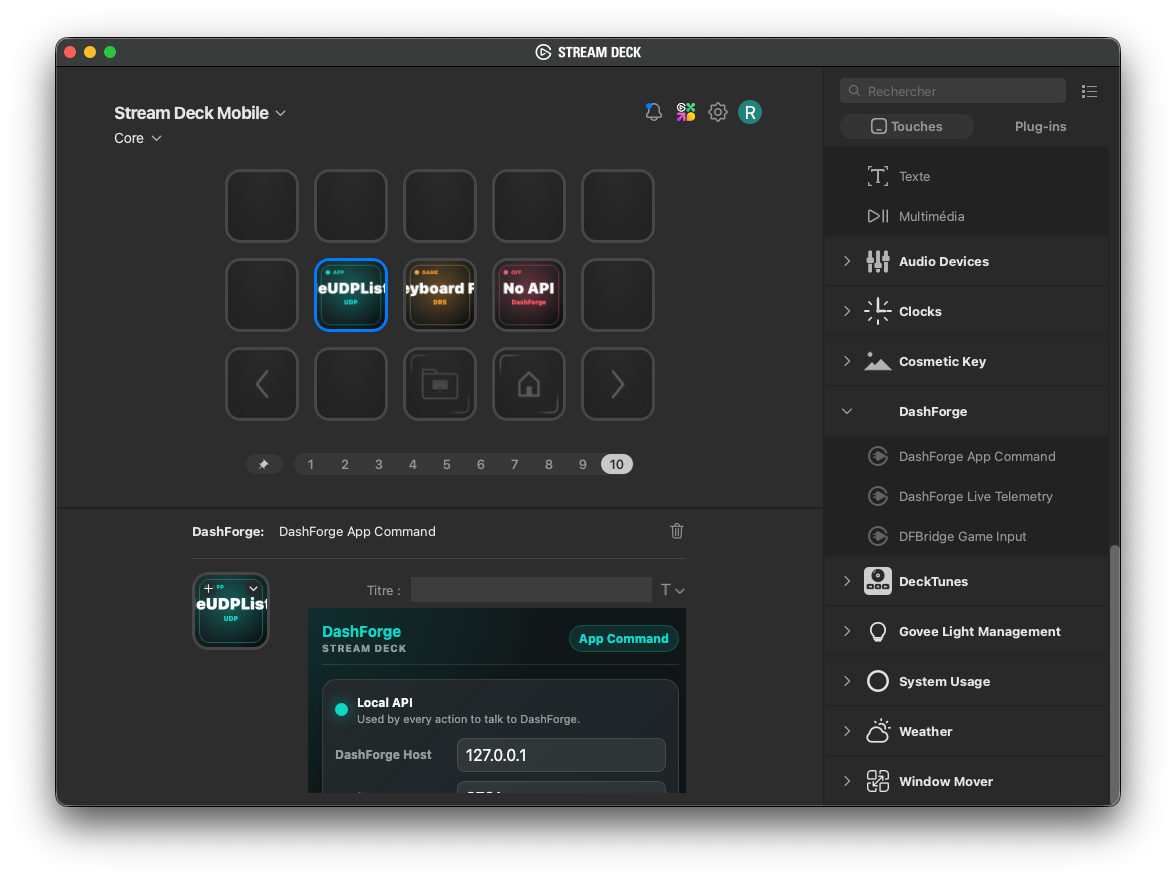Expand the Audio Devices category
The height and width of the screenshot is (880, 1176).
pyautogui.click(x=847, y=261)
